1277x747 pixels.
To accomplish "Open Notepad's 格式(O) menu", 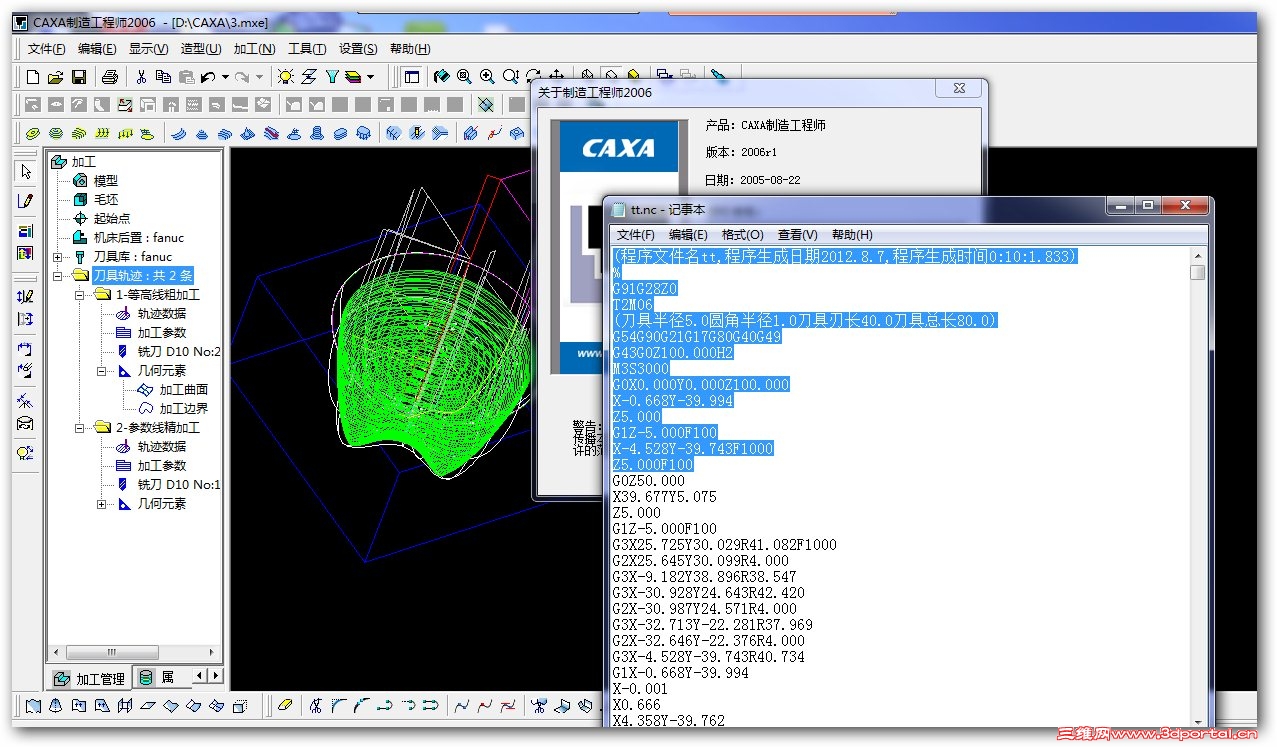I will click(742, 235).
